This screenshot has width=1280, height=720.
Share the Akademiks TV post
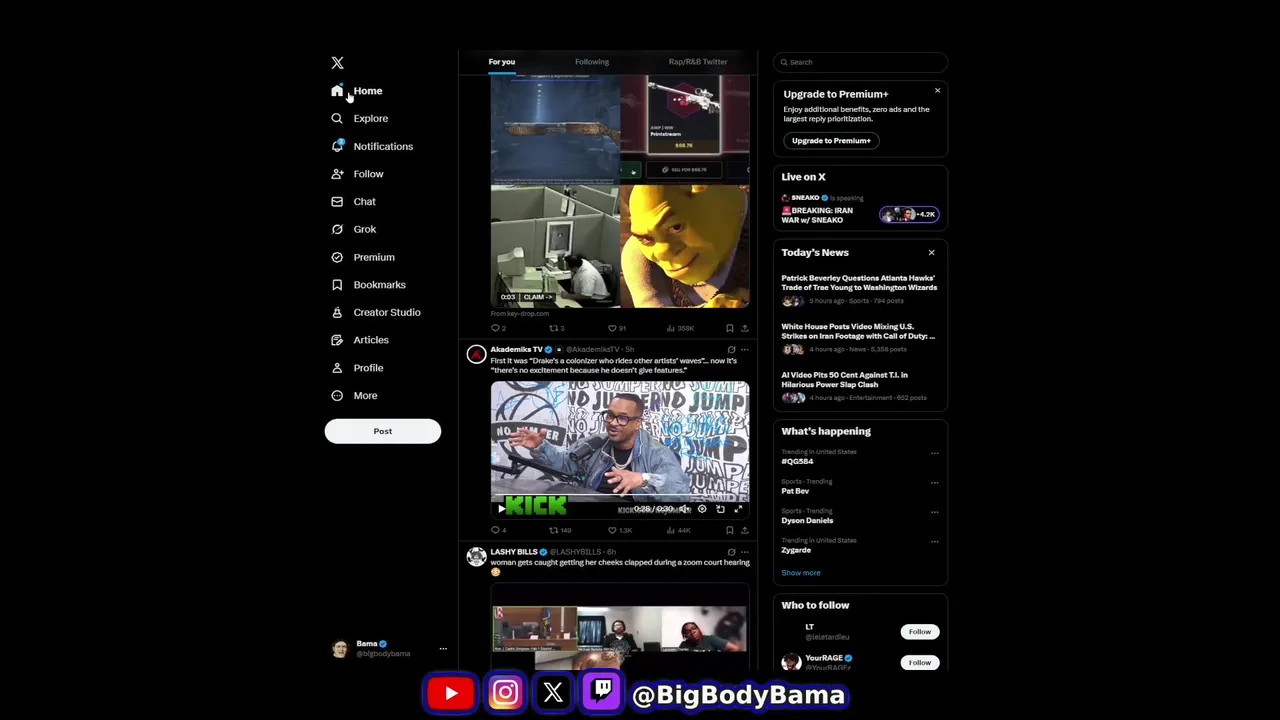[x=744, y=530]
